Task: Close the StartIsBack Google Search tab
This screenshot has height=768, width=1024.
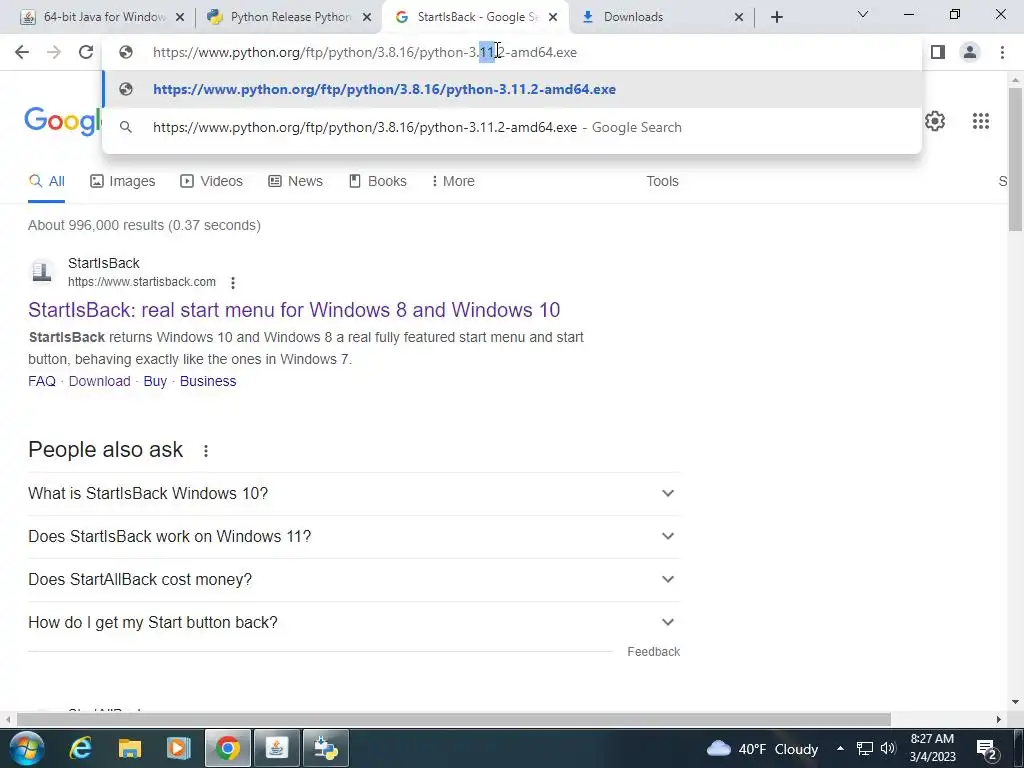Action: (x=553, y=17)
